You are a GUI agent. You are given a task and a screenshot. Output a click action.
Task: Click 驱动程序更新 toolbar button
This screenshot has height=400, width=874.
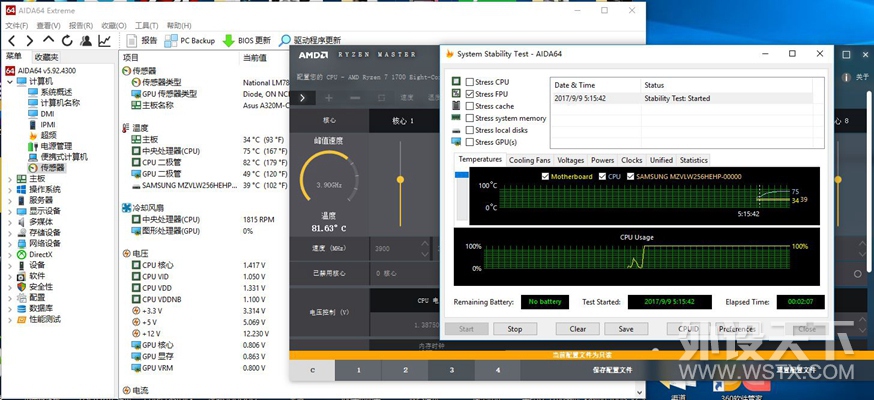click(x=310, y=41)
